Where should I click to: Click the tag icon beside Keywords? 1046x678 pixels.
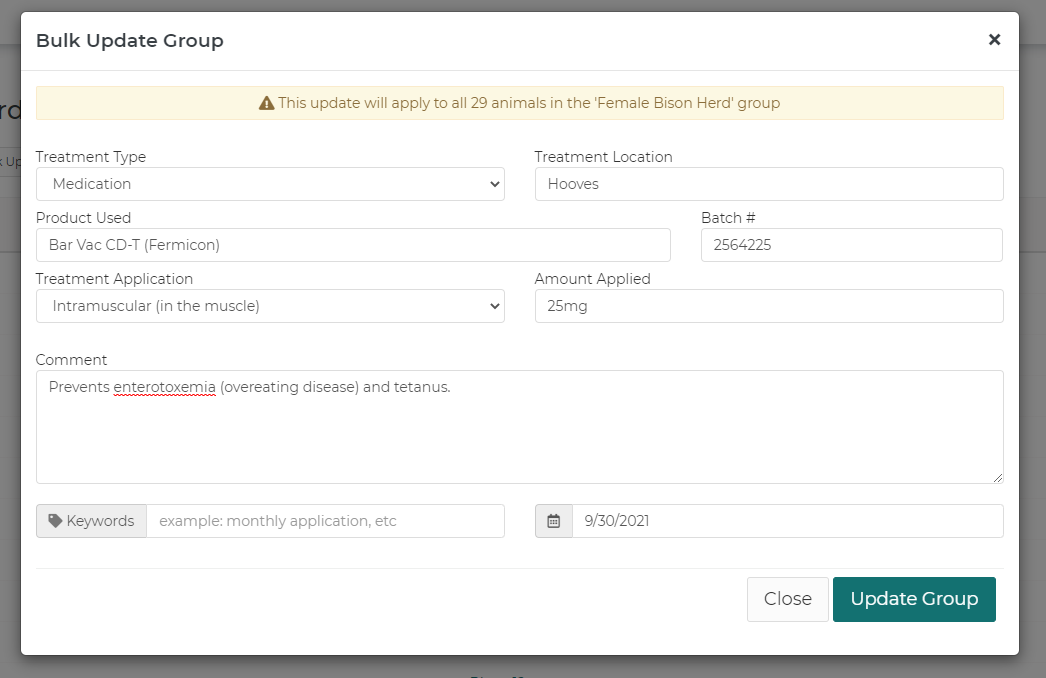[55, 521]
